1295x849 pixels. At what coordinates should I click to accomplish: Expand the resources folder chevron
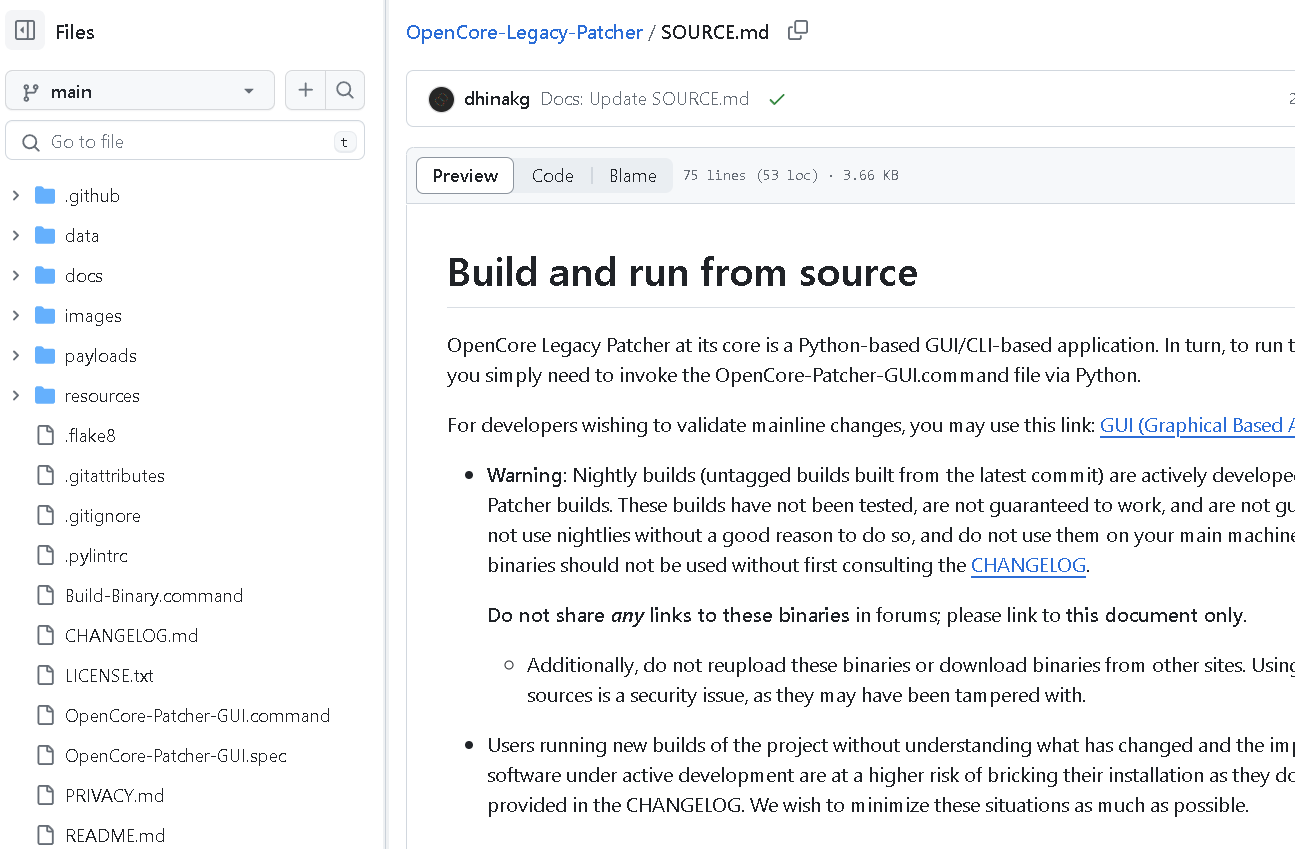(x=16, y=395)
